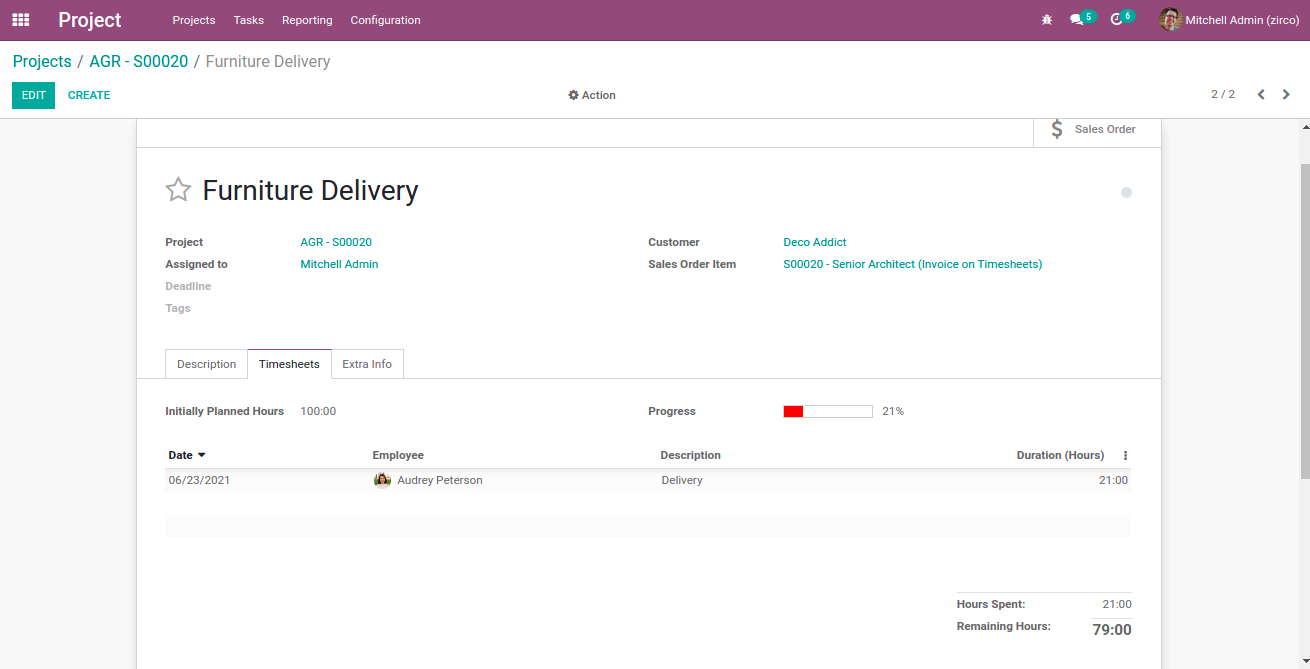Click Mitchell Admin avatar picture
The width and height of the screenshot is (1310, 669).
pos(1170,20)
